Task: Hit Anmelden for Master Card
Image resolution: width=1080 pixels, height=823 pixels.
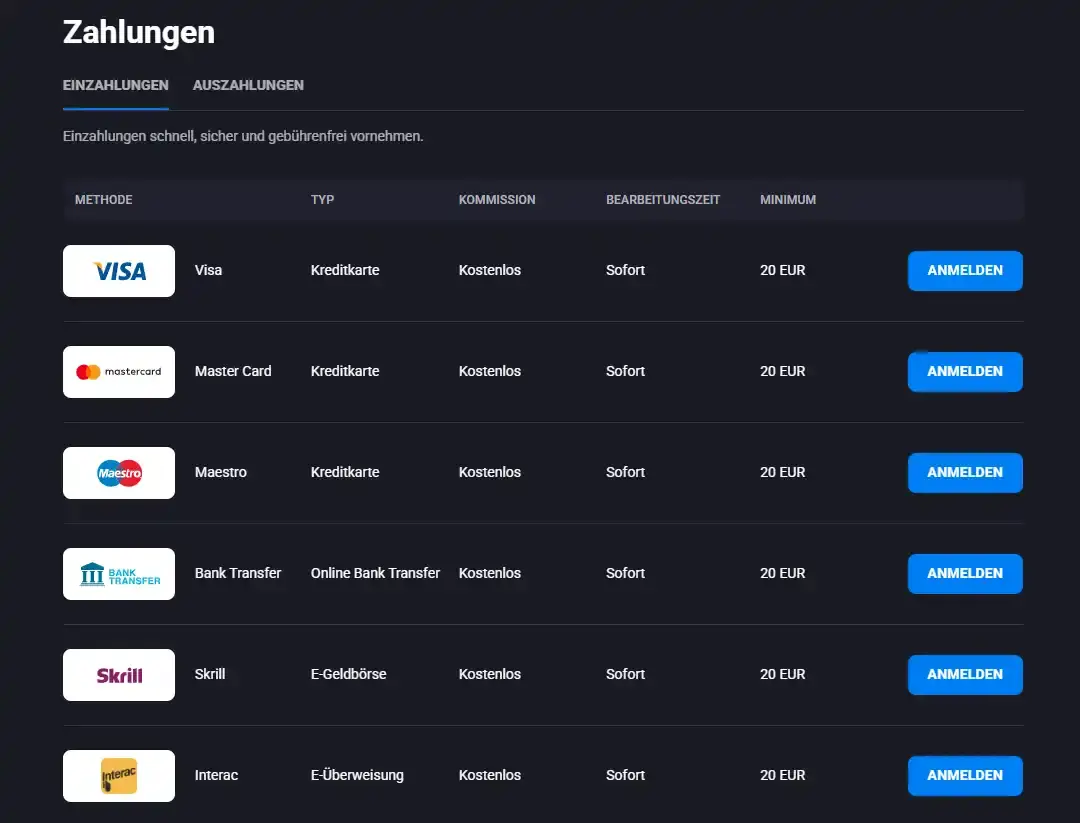Action: [965, 371]
